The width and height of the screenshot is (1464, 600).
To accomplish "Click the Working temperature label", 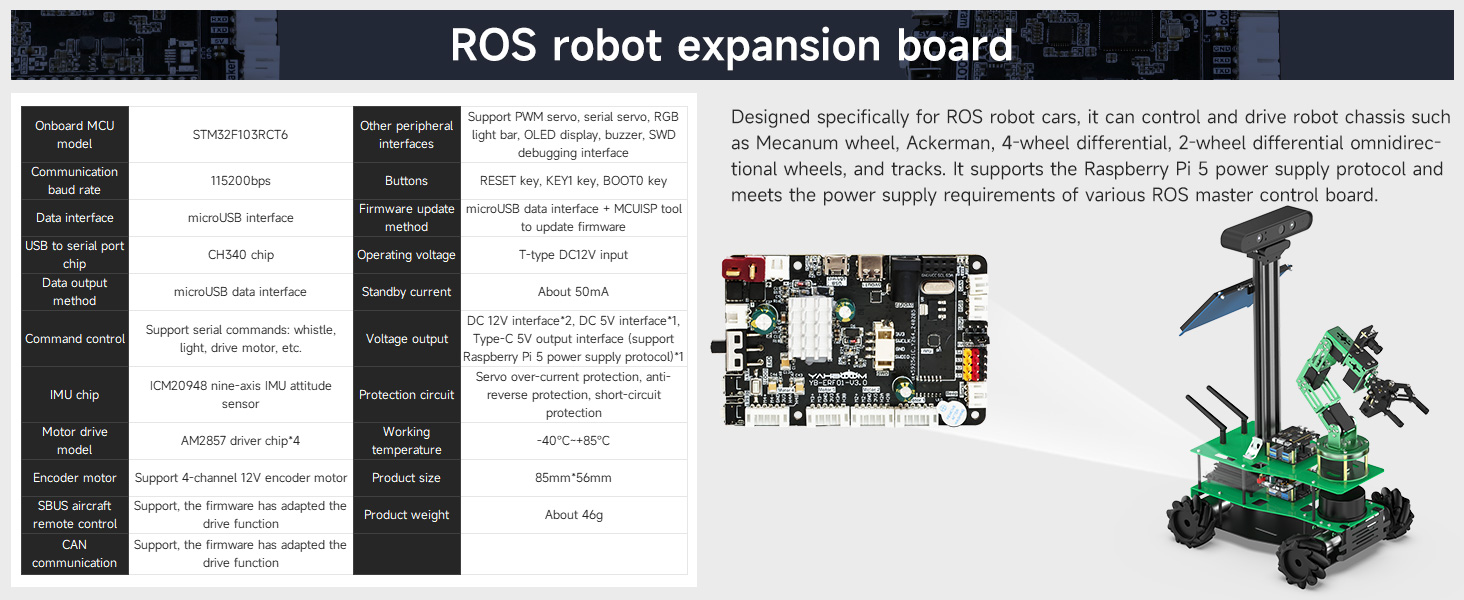I will [406, 440].
